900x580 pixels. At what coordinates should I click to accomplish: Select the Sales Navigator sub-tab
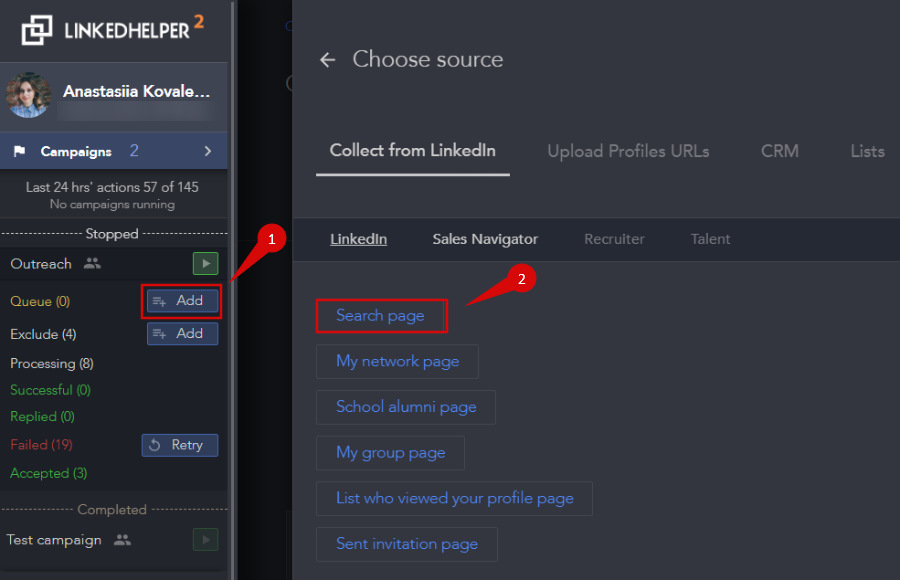click(x=485, y=239)
